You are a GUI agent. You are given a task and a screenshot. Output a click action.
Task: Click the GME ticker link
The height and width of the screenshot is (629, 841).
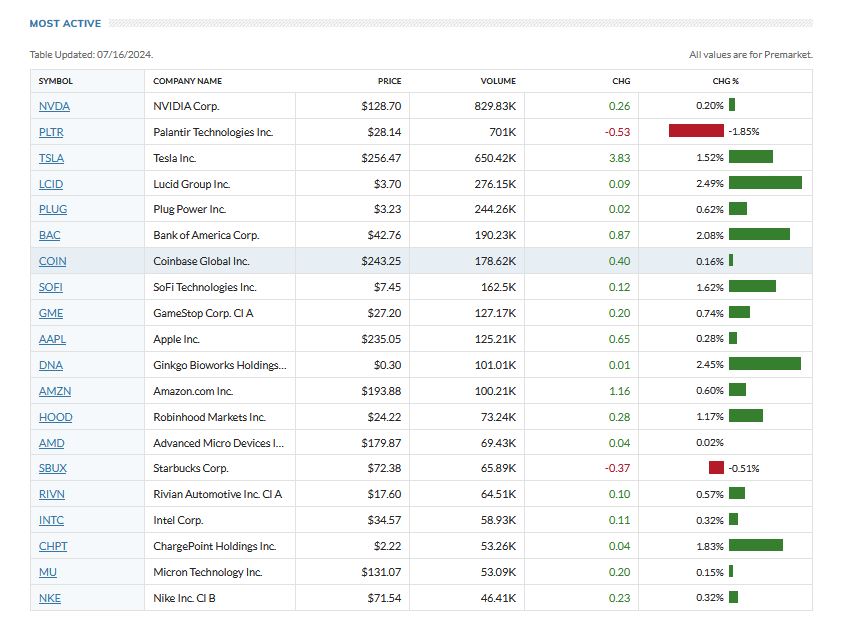pyautogui.click(x=51, y=313)
